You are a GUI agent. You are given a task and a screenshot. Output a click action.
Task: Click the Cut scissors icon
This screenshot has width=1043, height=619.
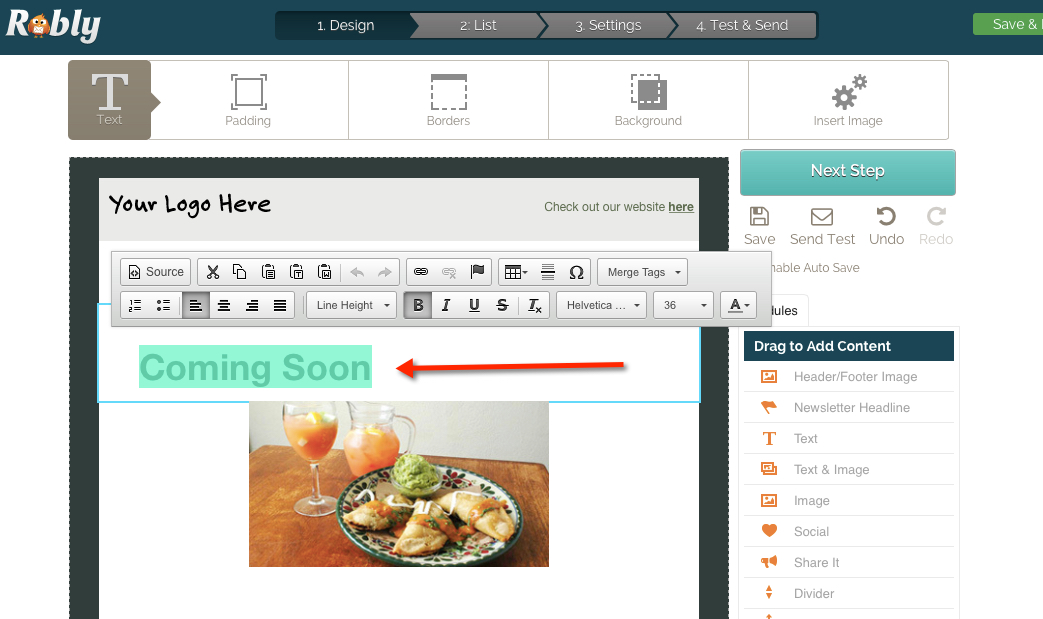click(212, 272)
